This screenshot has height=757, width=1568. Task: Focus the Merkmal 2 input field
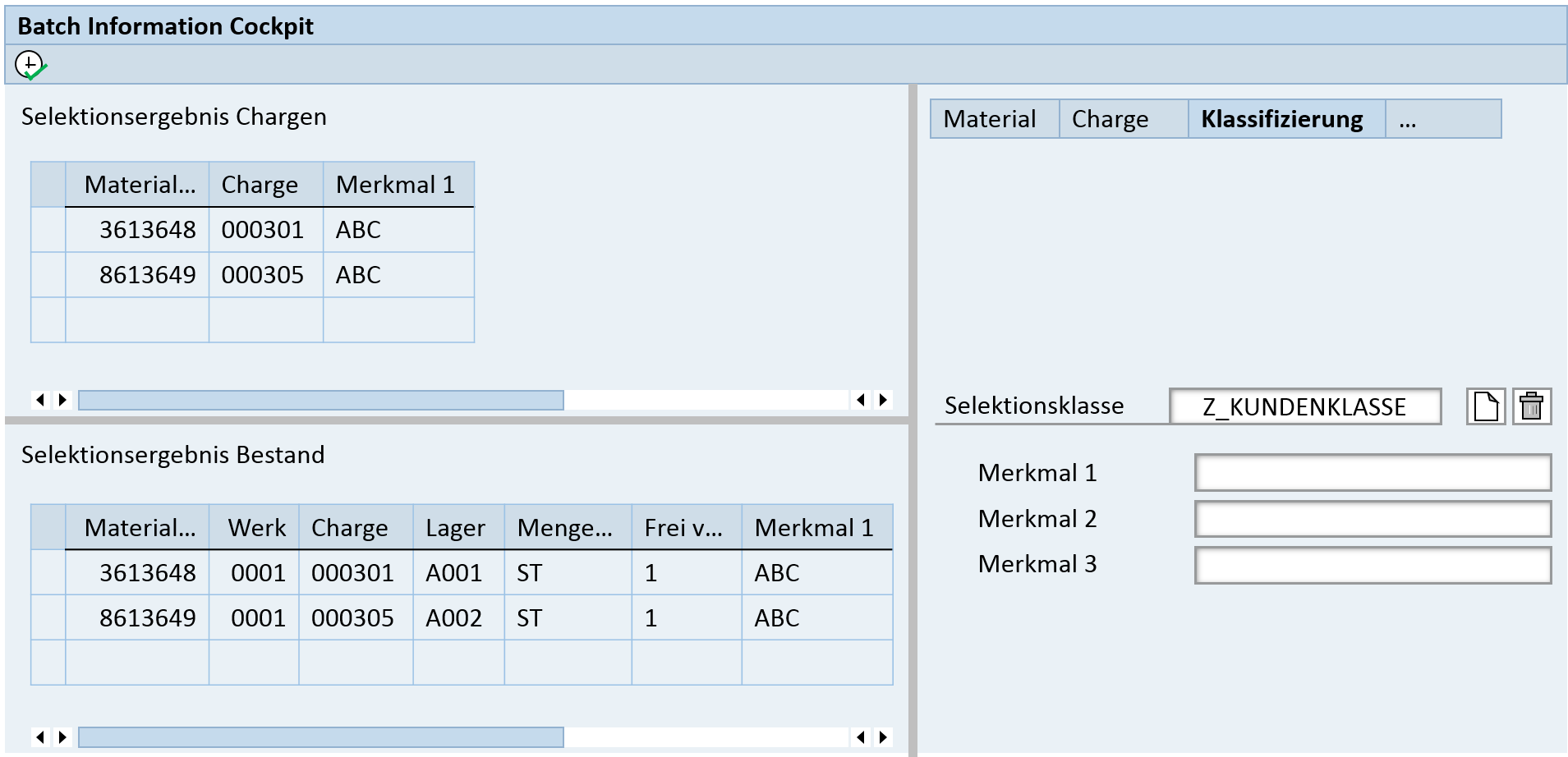1373,519
